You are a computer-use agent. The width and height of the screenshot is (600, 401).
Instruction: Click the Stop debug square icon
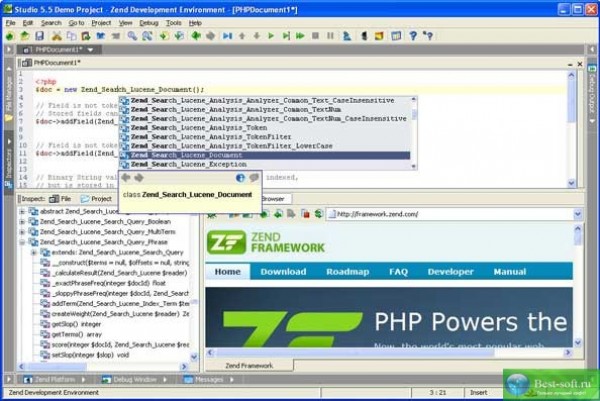[315, 36]
